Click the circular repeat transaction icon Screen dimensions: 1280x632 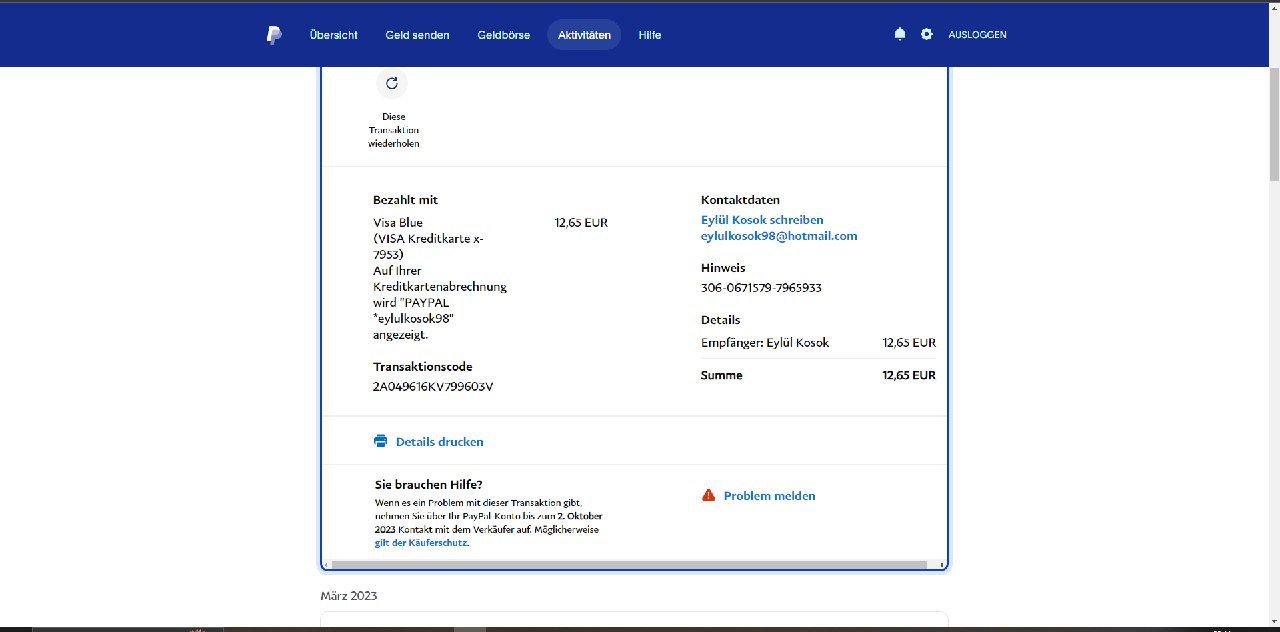[x=392, y=83]
